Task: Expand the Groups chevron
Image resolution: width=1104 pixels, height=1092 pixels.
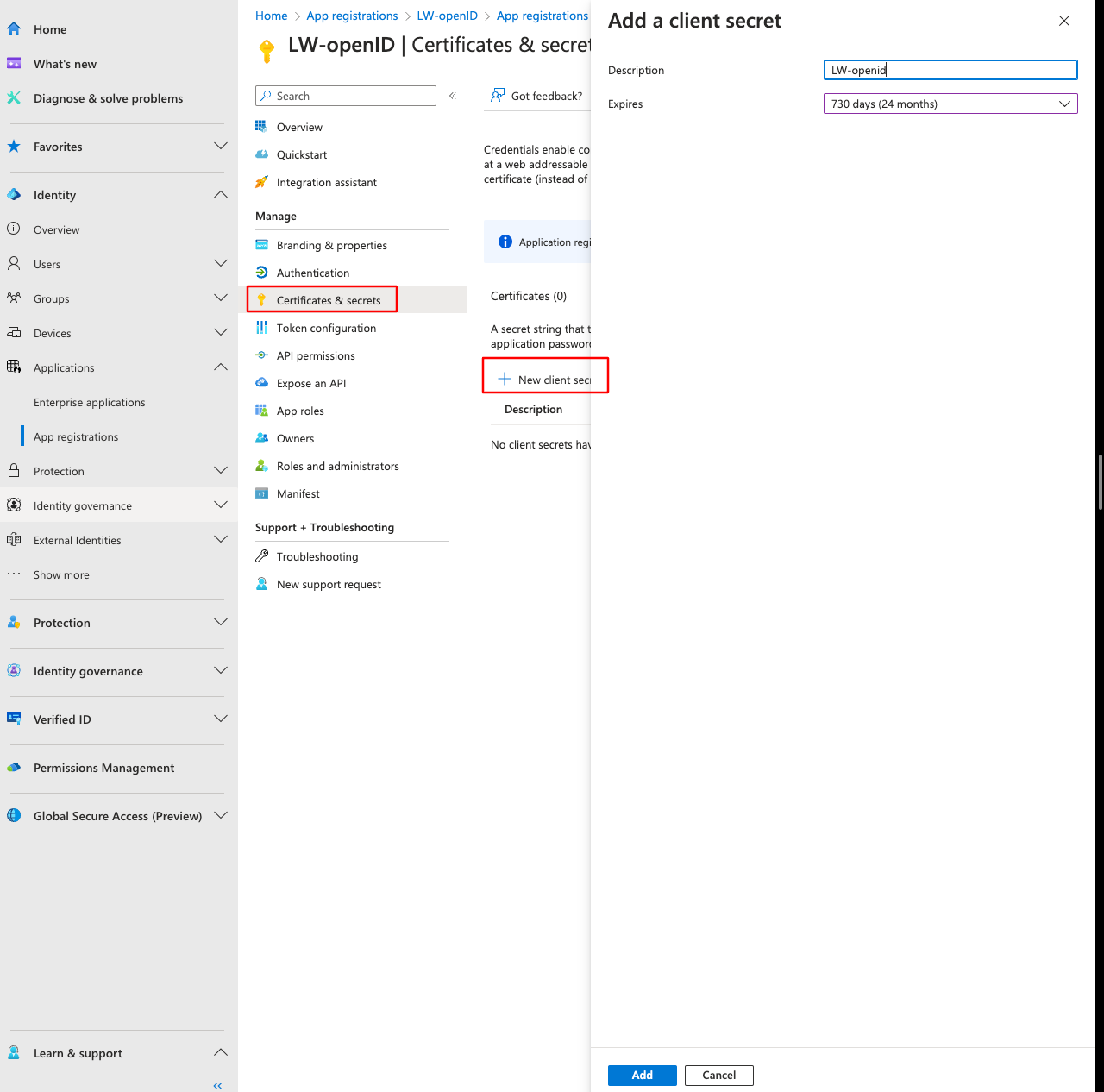Action: pyautogui.click(x=221, y=298)
